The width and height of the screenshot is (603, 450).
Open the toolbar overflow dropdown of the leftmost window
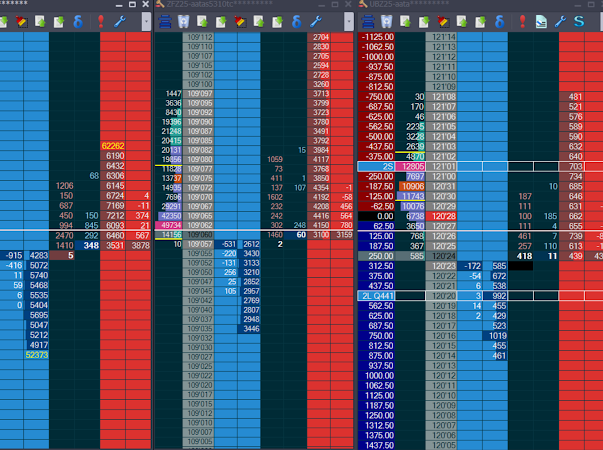(146, 22)
